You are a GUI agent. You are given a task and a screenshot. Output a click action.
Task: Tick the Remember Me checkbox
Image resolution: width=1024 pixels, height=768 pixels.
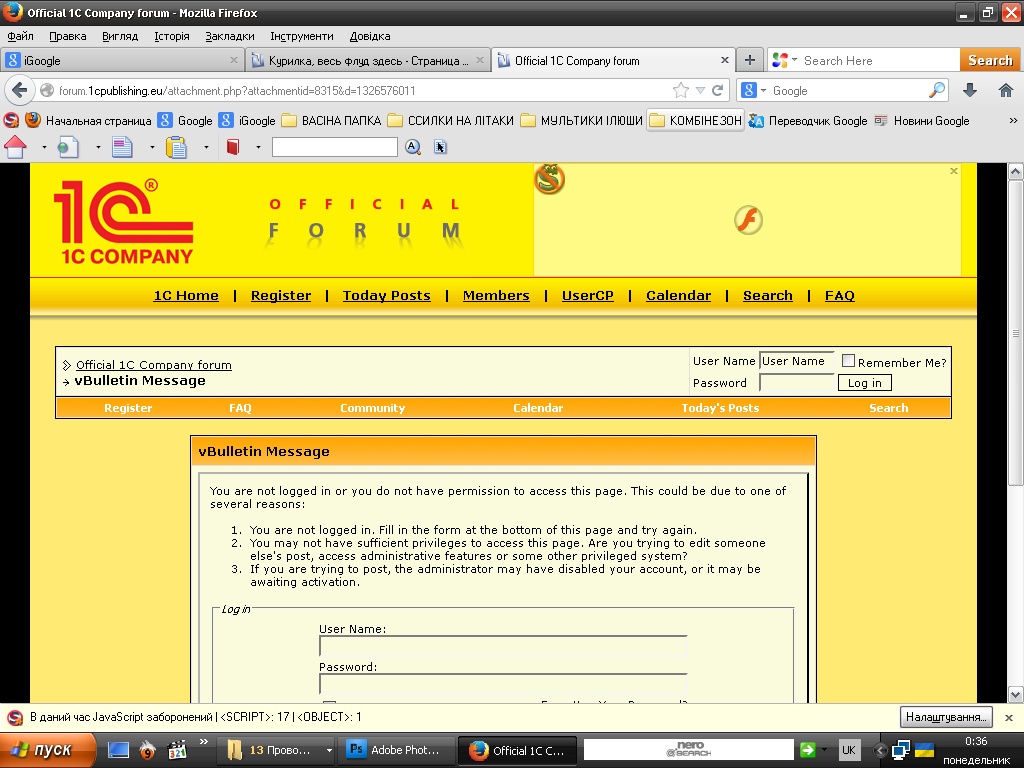pos(848,360)
